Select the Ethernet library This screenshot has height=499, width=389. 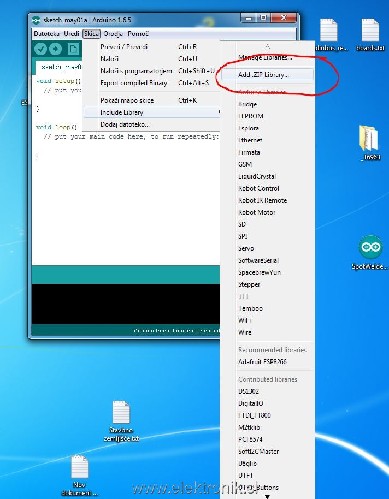click(x=250, y=140)
